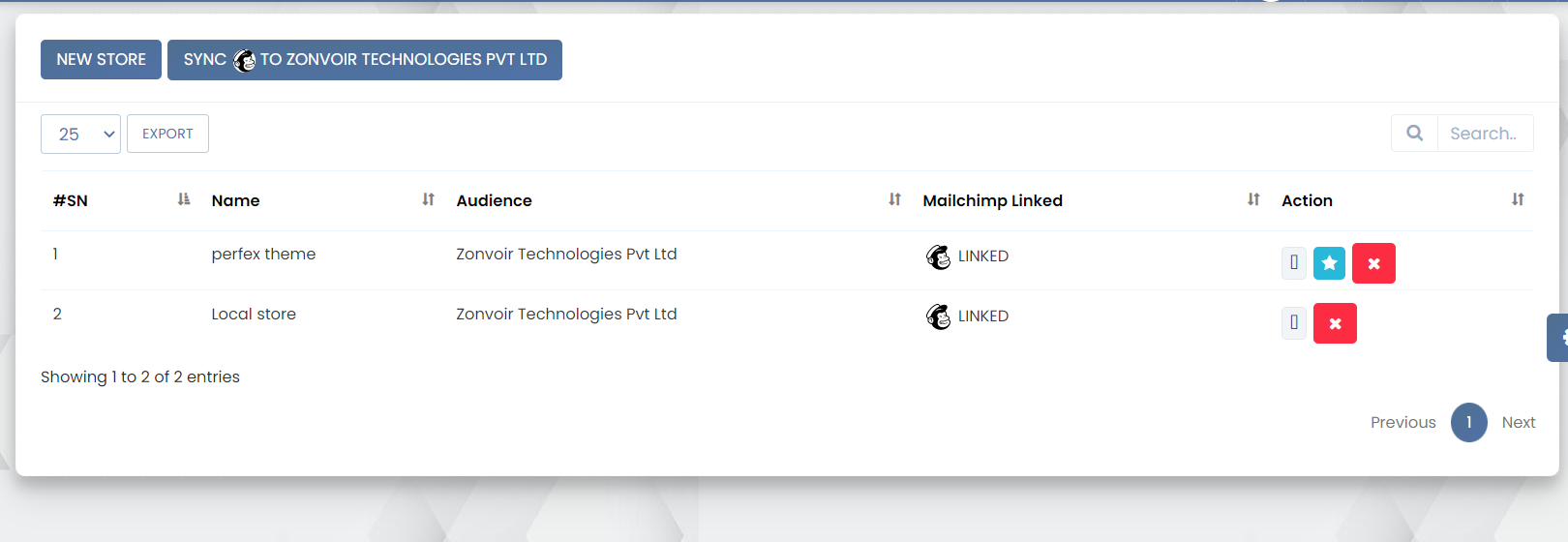The image size is (1568, 542).
Task: Focus the Search input field
Action: click(x=1486, y=134)
